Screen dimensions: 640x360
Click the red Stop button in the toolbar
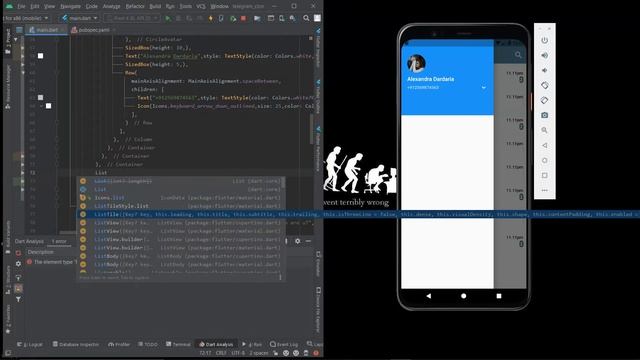(x=243, y=18)
